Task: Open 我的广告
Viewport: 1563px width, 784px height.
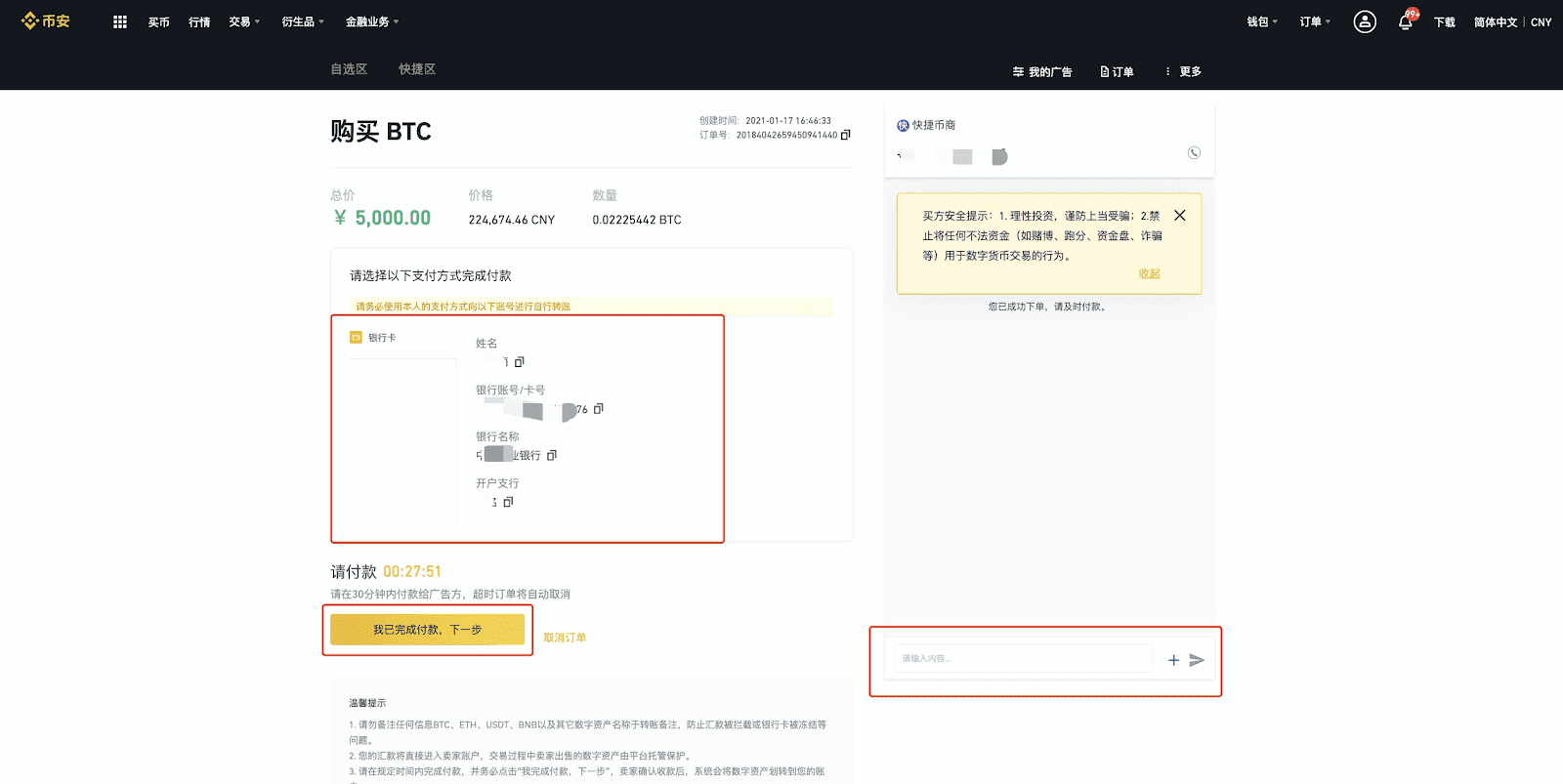Action: (1042, 71)
